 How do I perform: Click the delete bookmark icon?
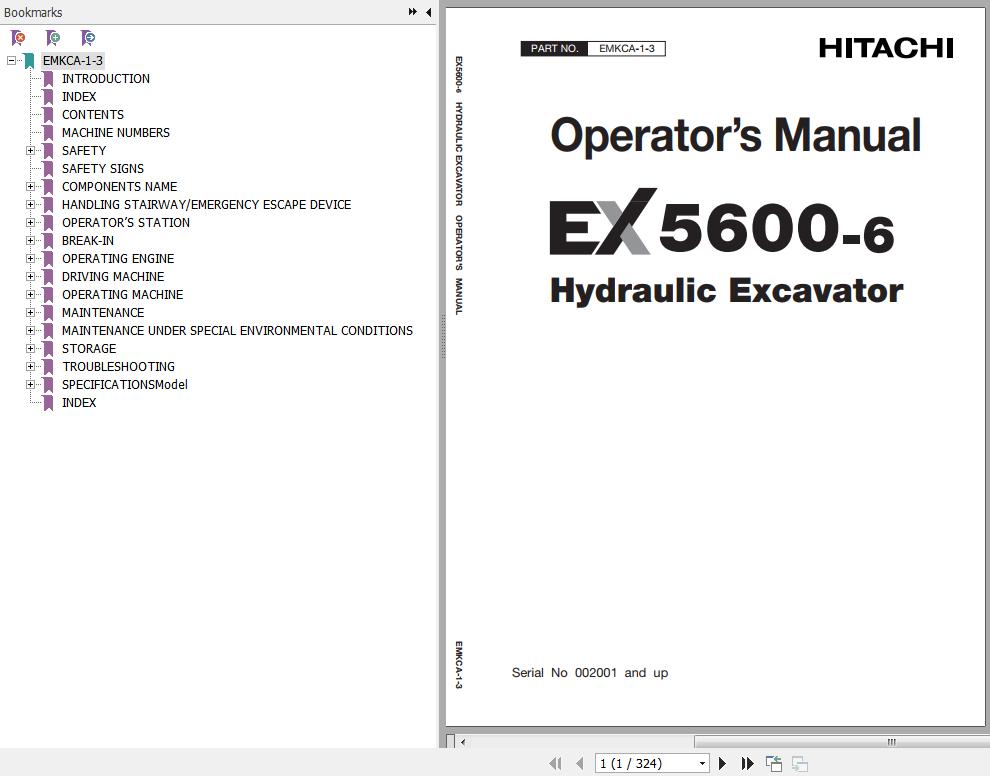coord(18,38)
